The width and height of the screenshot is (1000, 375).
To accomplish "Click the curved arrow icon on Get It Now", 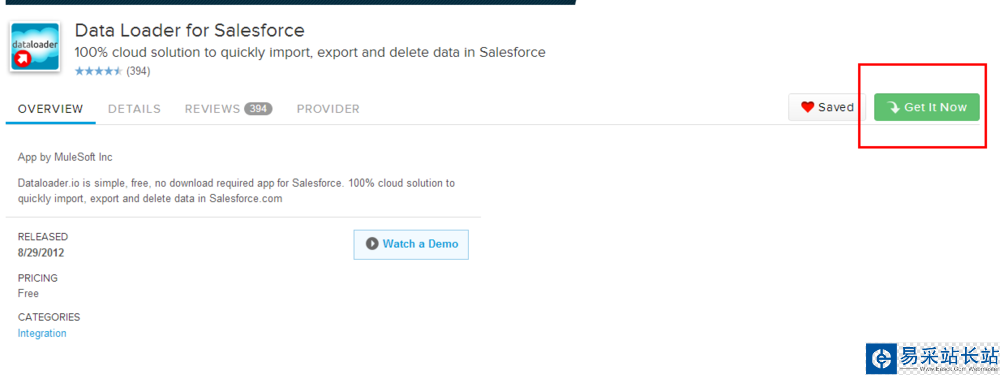I will [x=893, y=108].
